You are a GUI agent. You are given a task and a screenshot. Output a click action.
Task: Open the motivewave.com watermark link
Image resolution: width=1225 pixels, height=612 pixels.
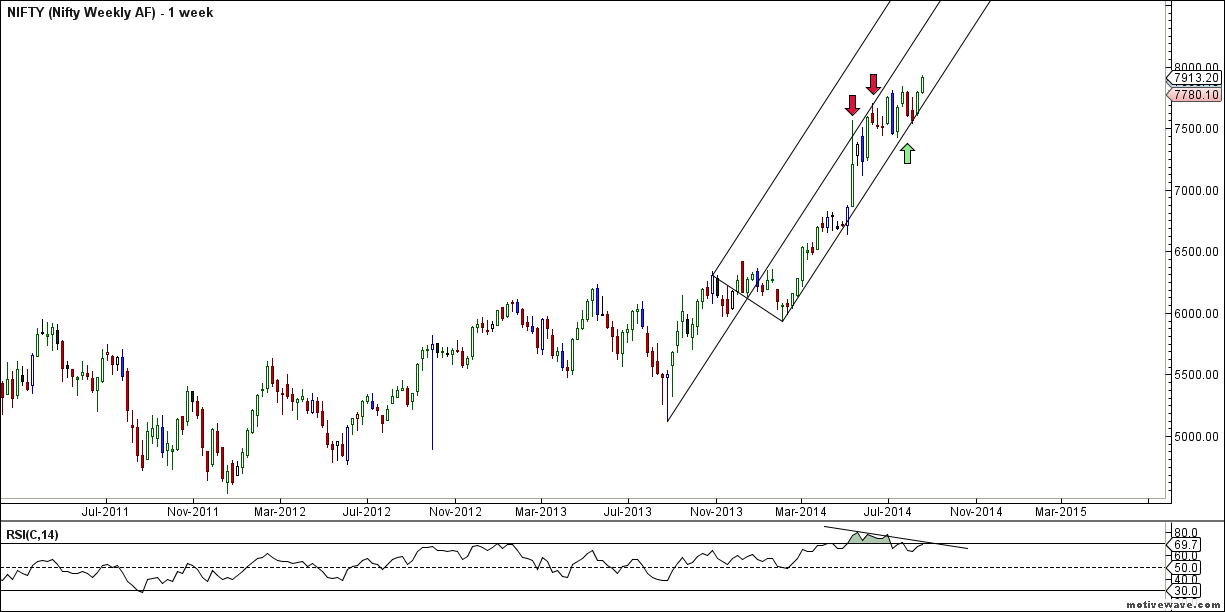[1173, 606]
